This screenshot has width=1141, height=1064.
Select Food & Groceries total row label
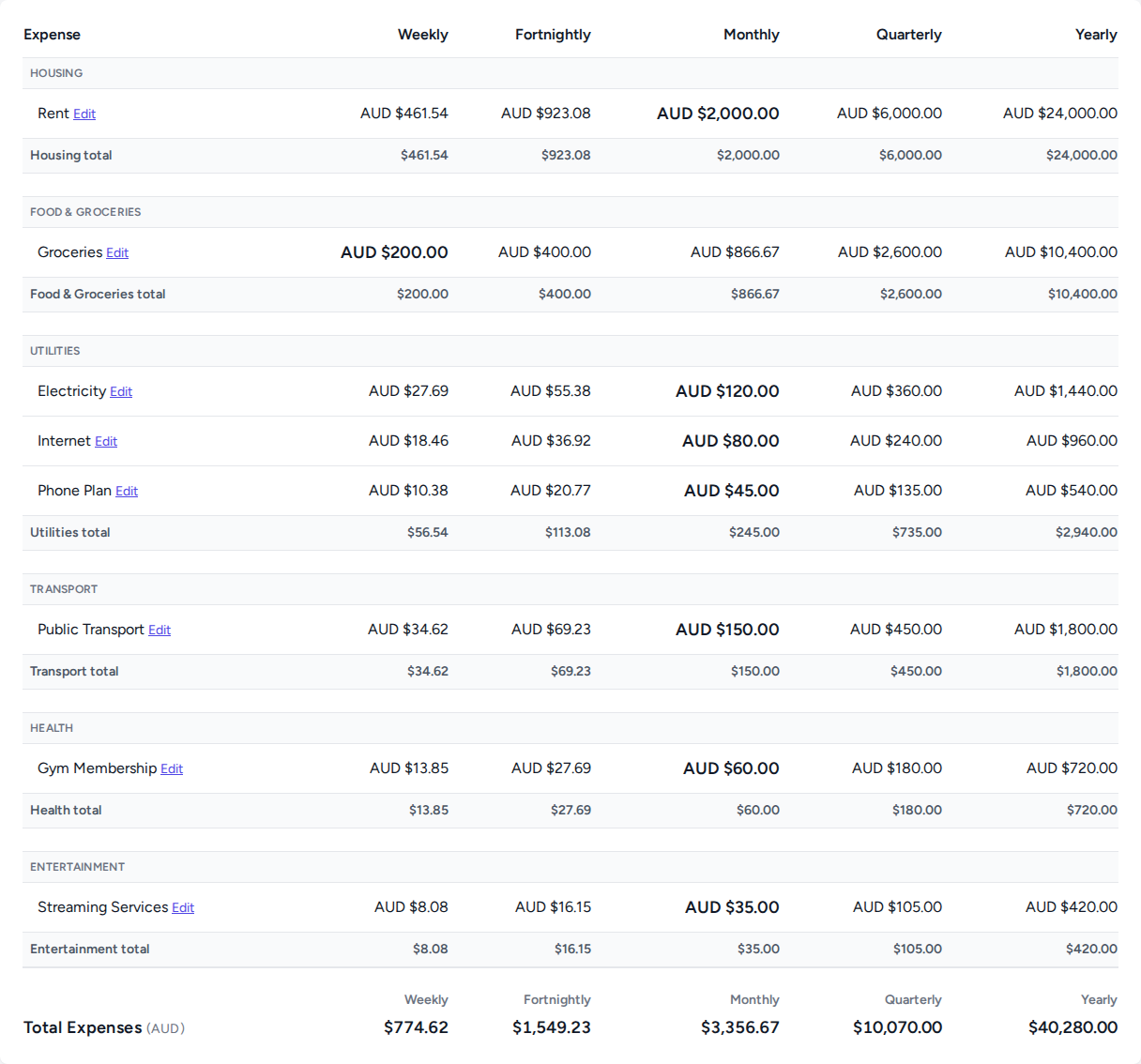(98, 295)
